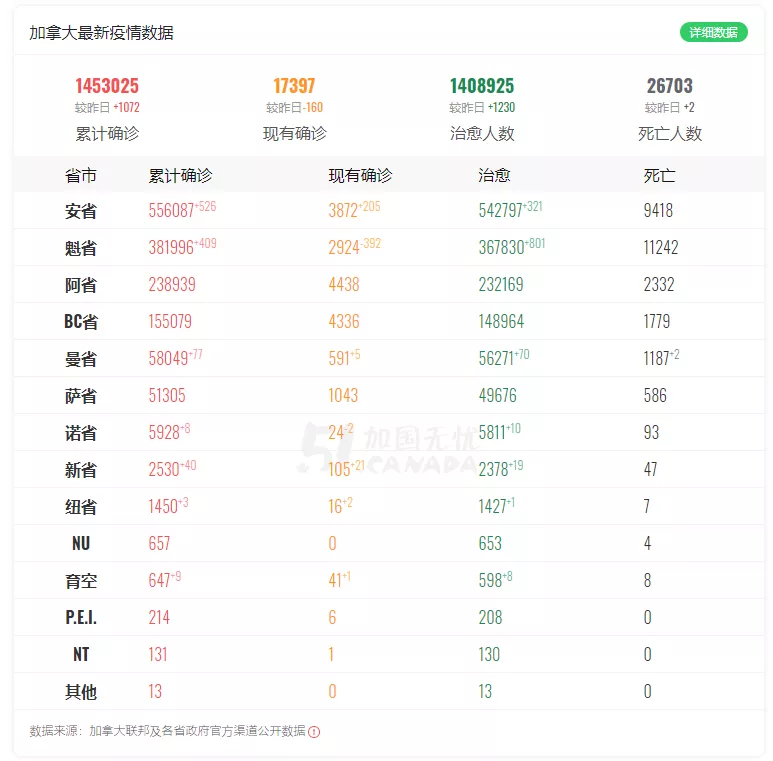Image resolution: width=773 pixels, height=761 pixels.
Task: Click the 死亡人数 summary label
Action: (669, 134)
